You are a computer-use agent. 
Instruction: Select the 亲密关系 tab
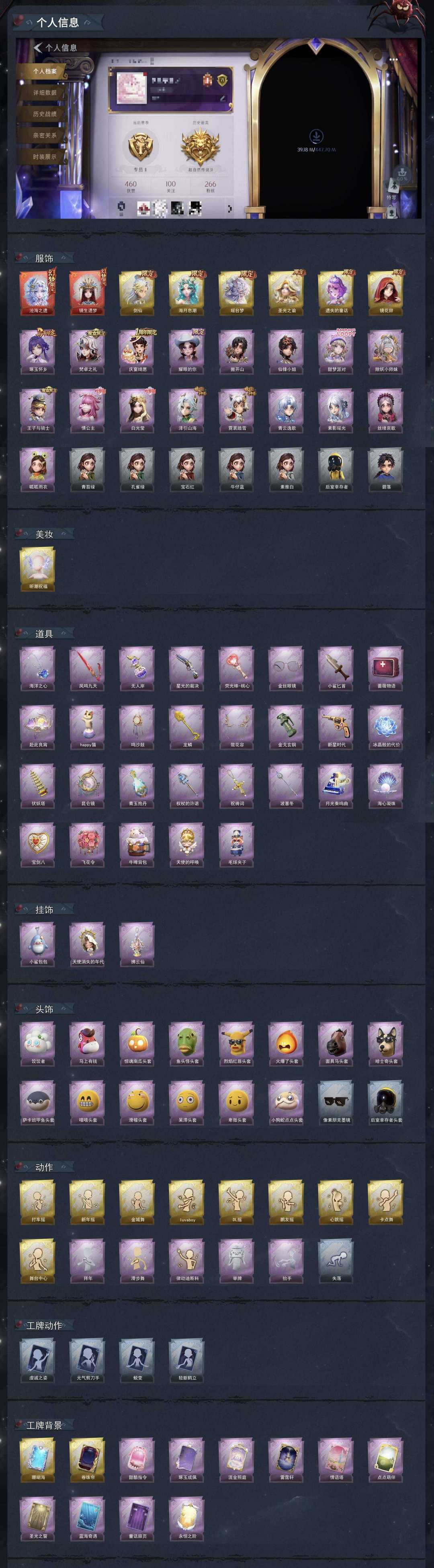(45, 135)
